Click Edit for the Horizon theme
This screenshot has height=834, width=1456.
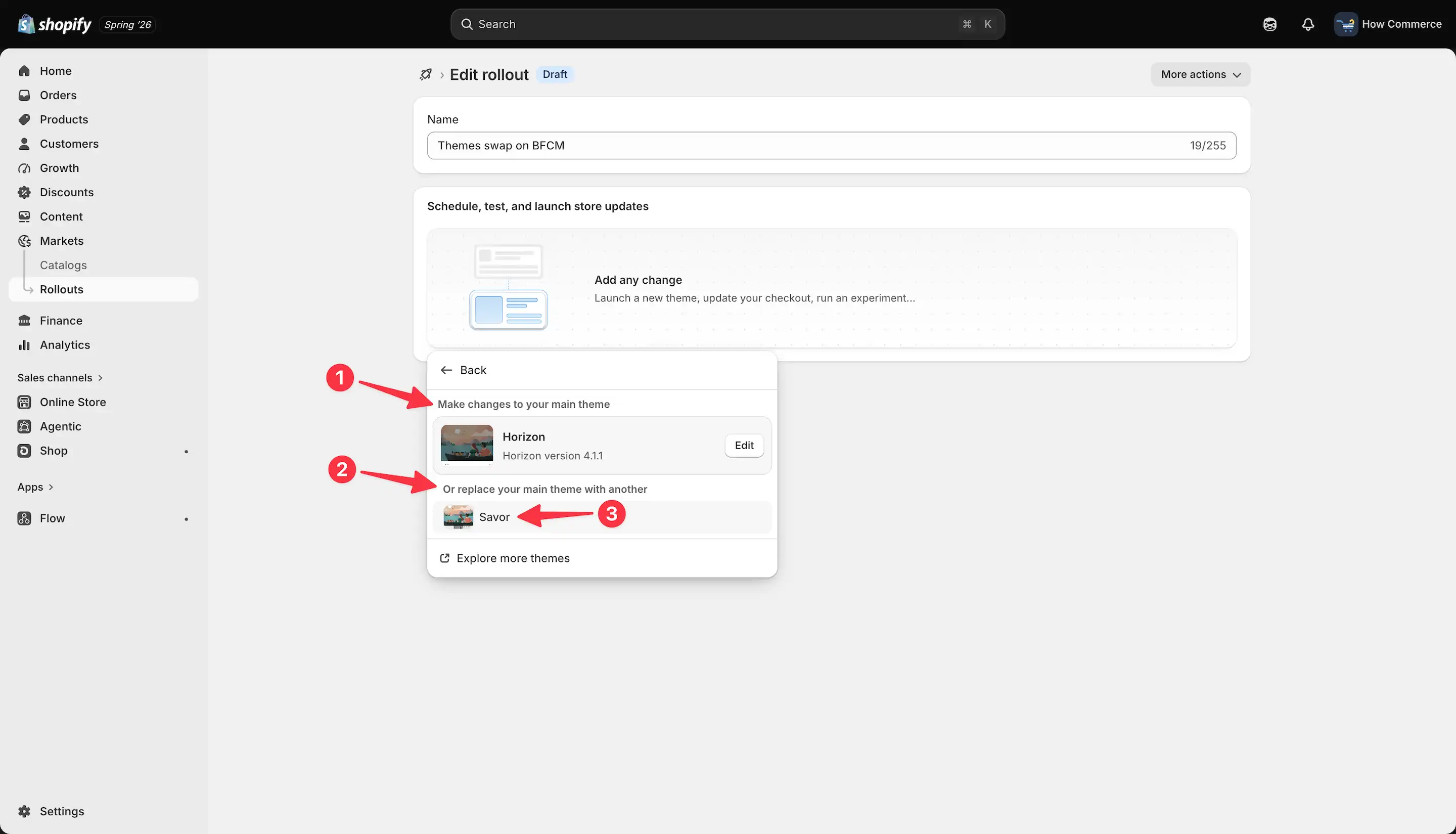tap(744, 446)
